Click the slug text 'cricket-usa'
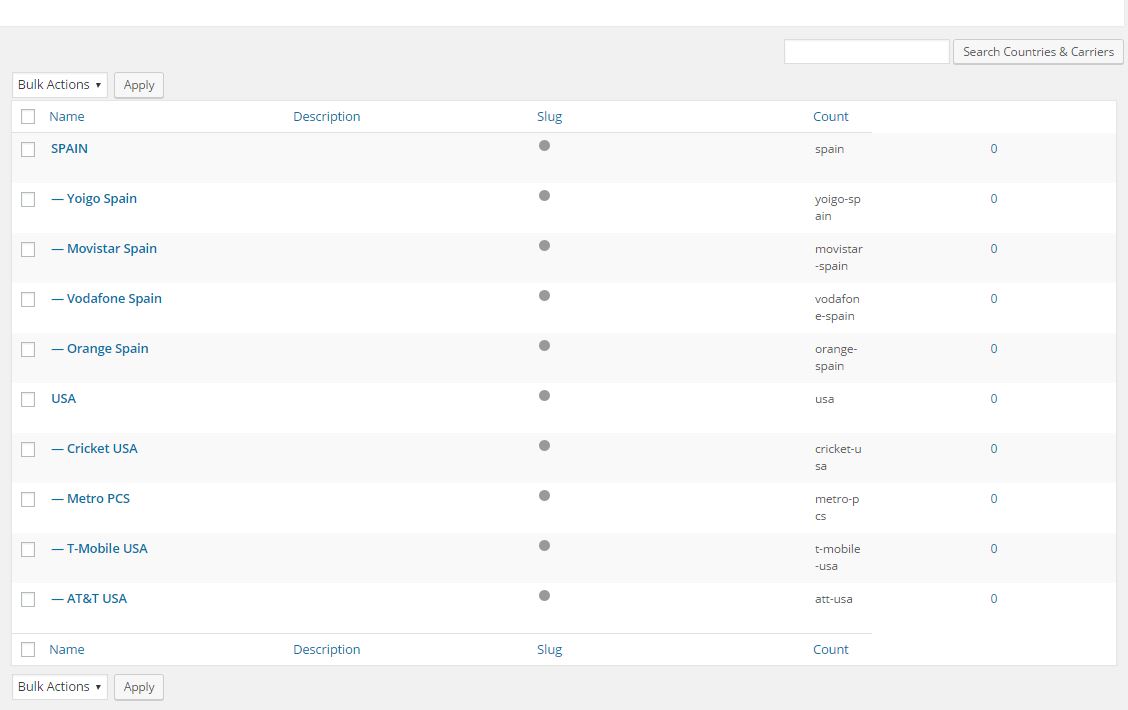The image size is (1128, 710). pyautogui.click(x=838, y=458)
